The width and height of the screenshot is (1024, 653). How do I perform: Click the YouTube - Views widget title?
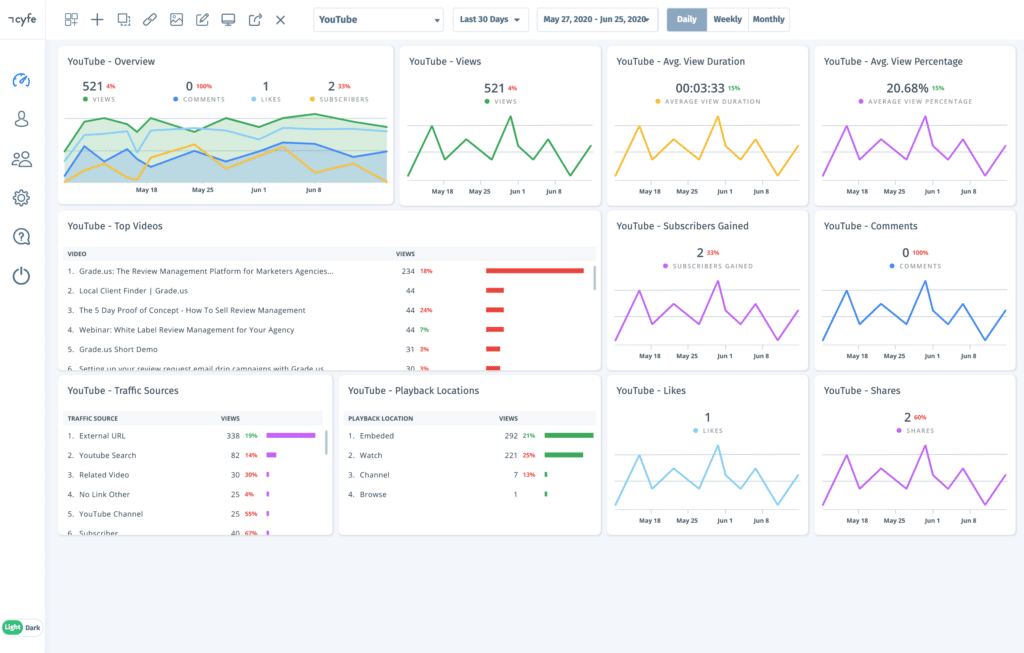pos(445,61)
